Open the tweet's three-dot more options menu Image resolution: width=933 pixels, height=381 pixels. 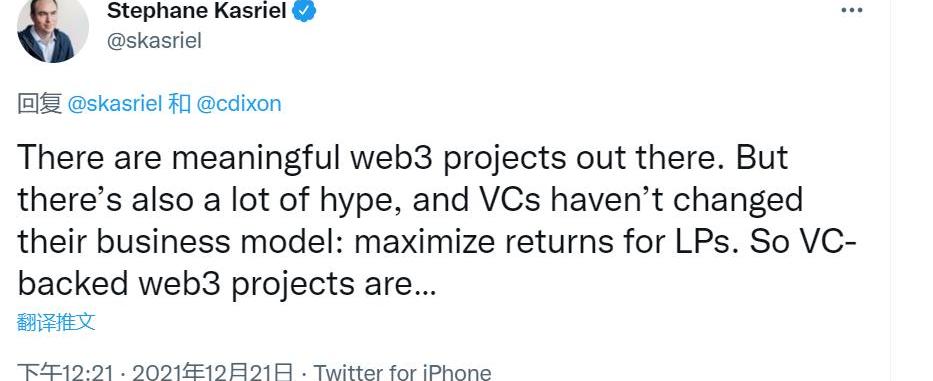[851, 10]
